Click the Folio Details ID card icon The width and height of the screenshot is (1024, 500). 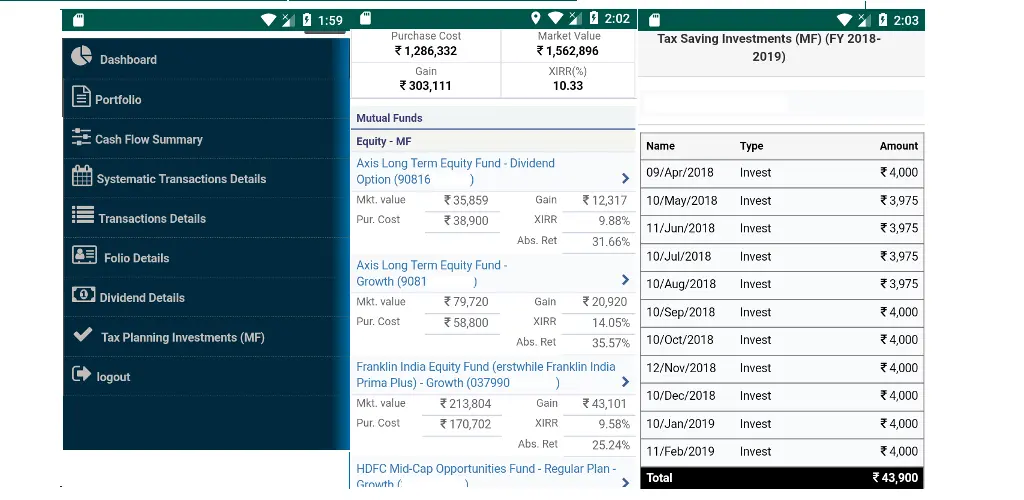click(x=84, y=255)
